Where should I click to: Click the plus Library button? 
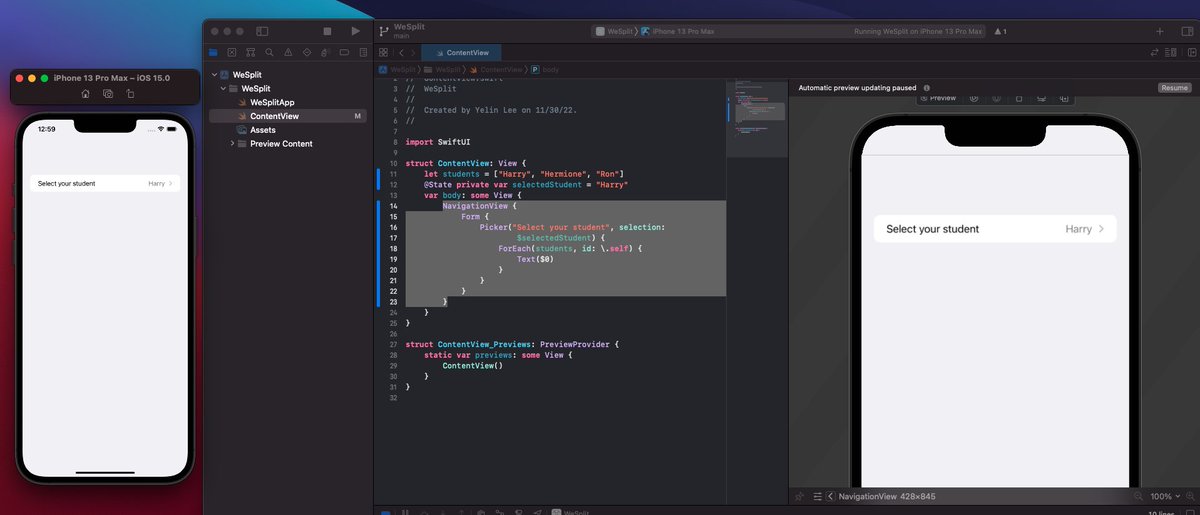(1159, 31)
